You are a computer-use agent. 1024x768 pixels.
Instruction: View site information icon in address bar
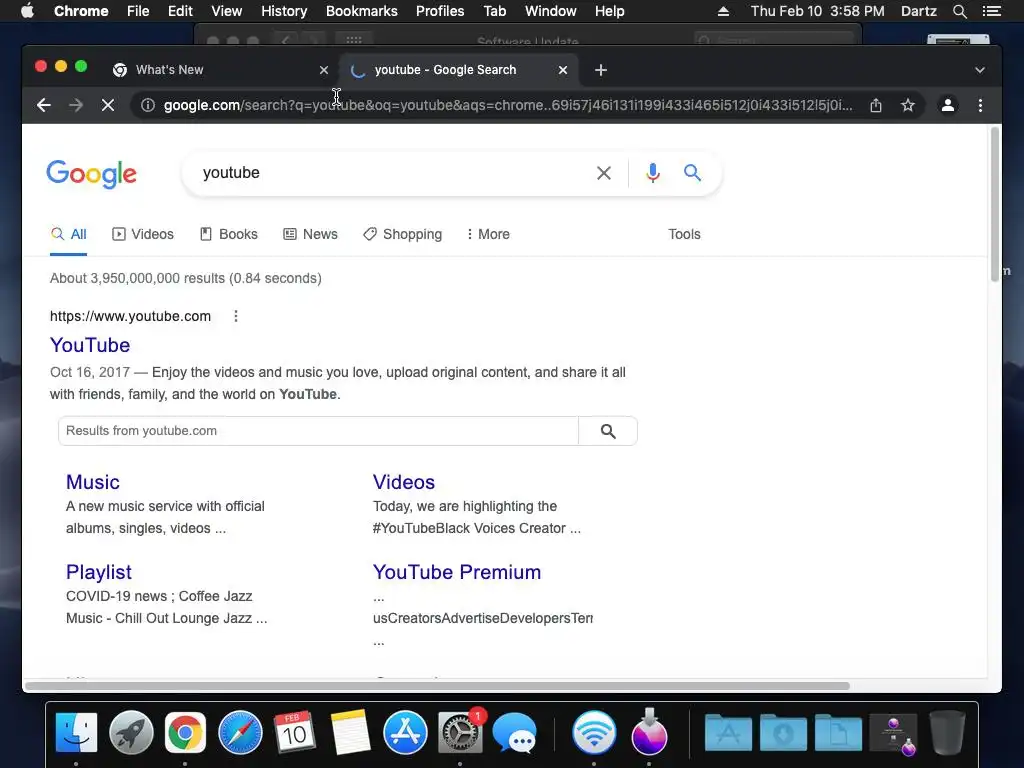tap(148, 105)
